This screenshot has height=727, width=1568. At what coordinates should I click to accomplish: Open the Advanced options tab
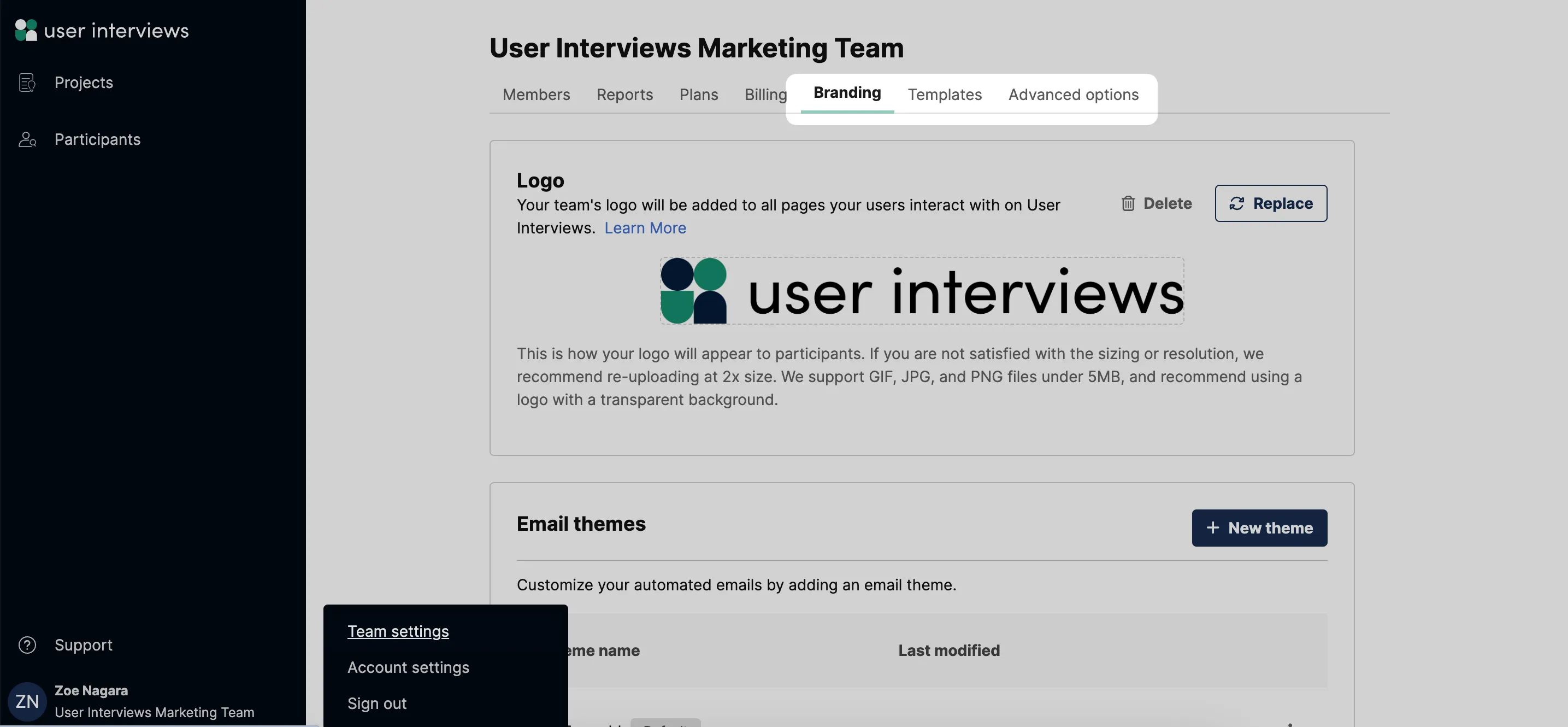coord(1073,95)
